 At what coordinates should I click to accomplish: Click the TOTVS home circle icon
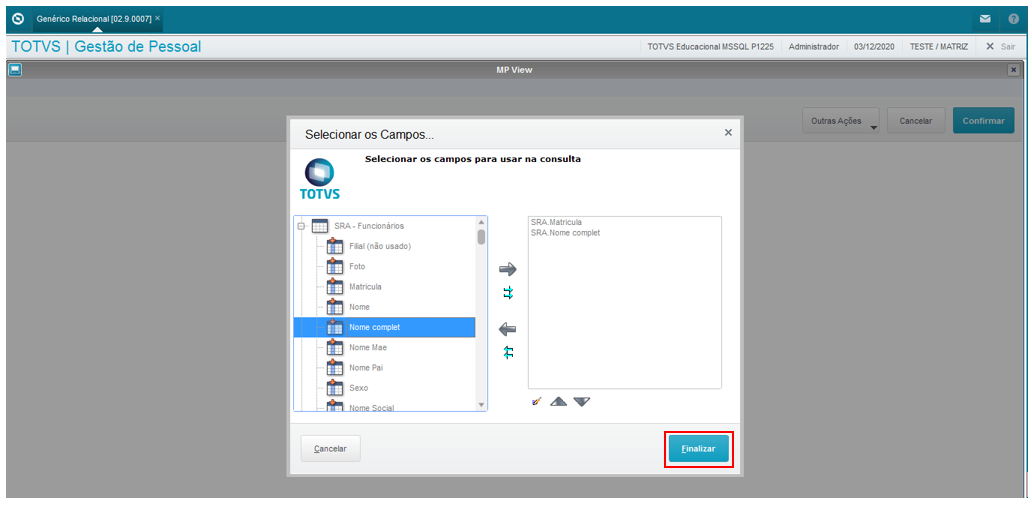tap(18, 18)
